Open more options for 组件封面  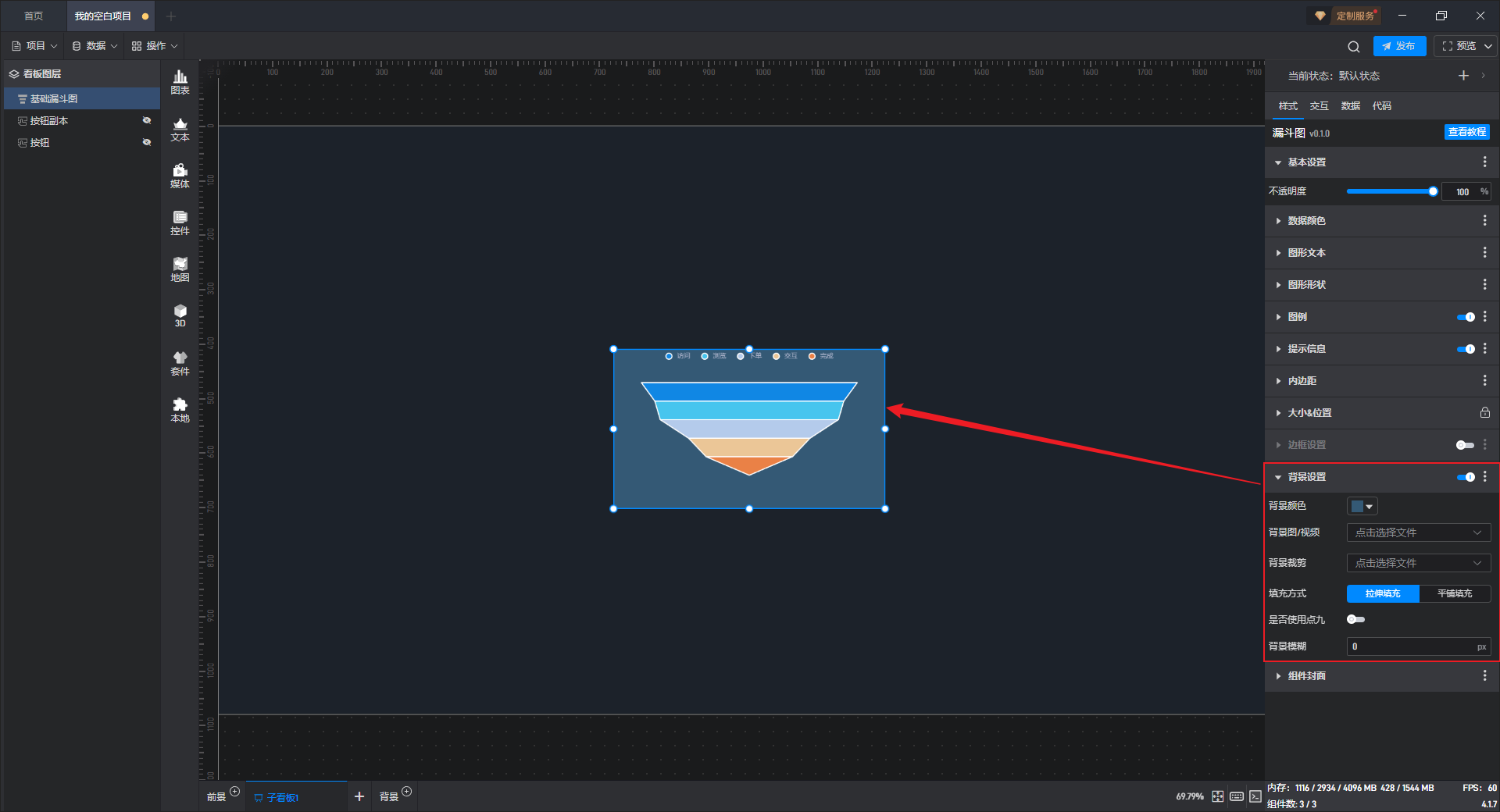[1485, 676]
